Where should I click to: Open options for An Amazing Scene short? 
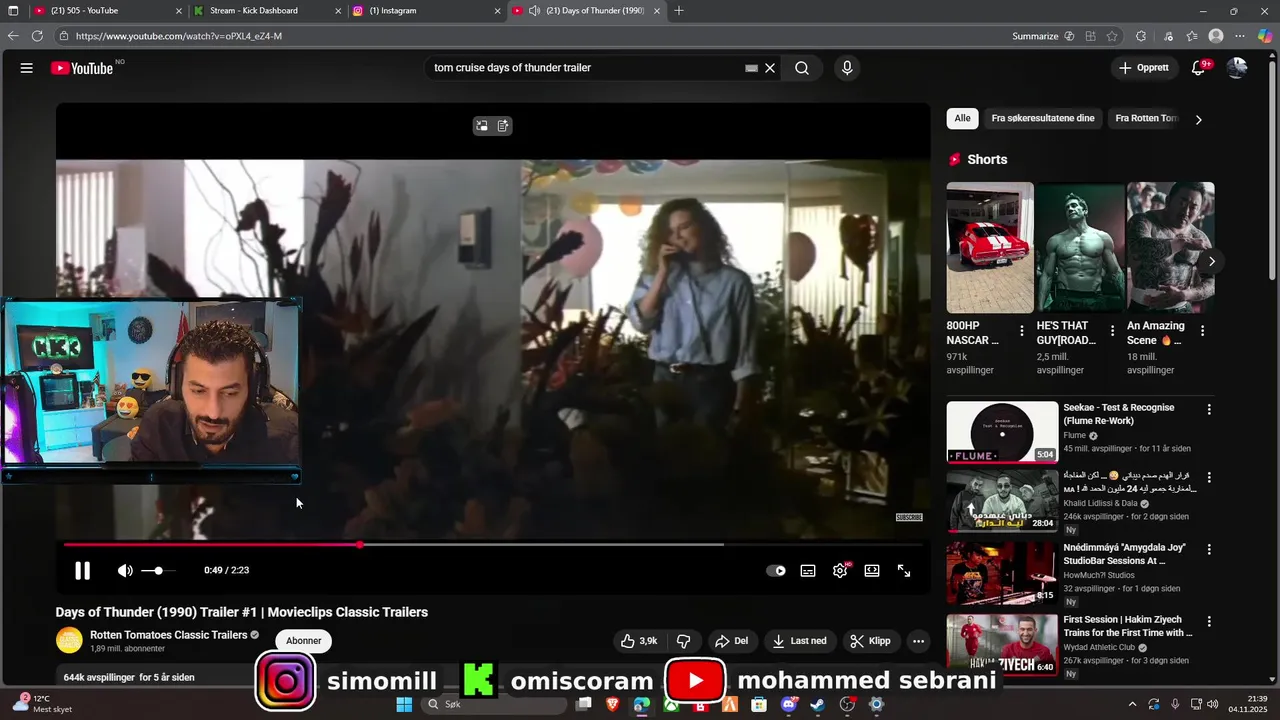point(1202,331)
